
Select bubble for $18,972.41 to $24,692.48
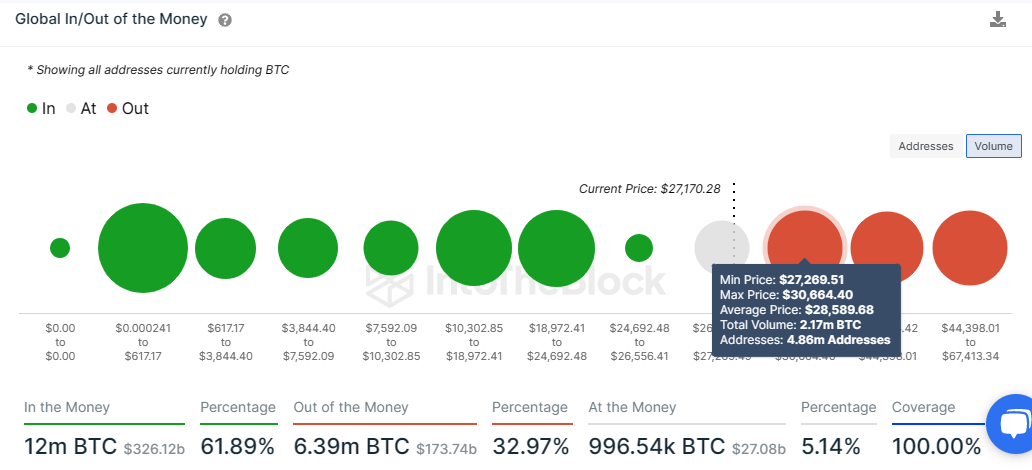(x=557, y=248)
